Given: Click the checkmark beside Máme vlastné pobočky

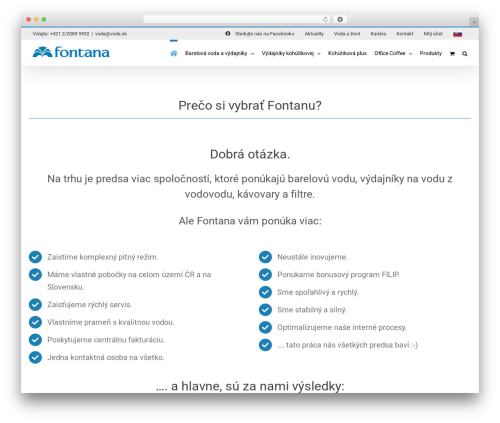Looking at the screenshot, I should 35,275.
